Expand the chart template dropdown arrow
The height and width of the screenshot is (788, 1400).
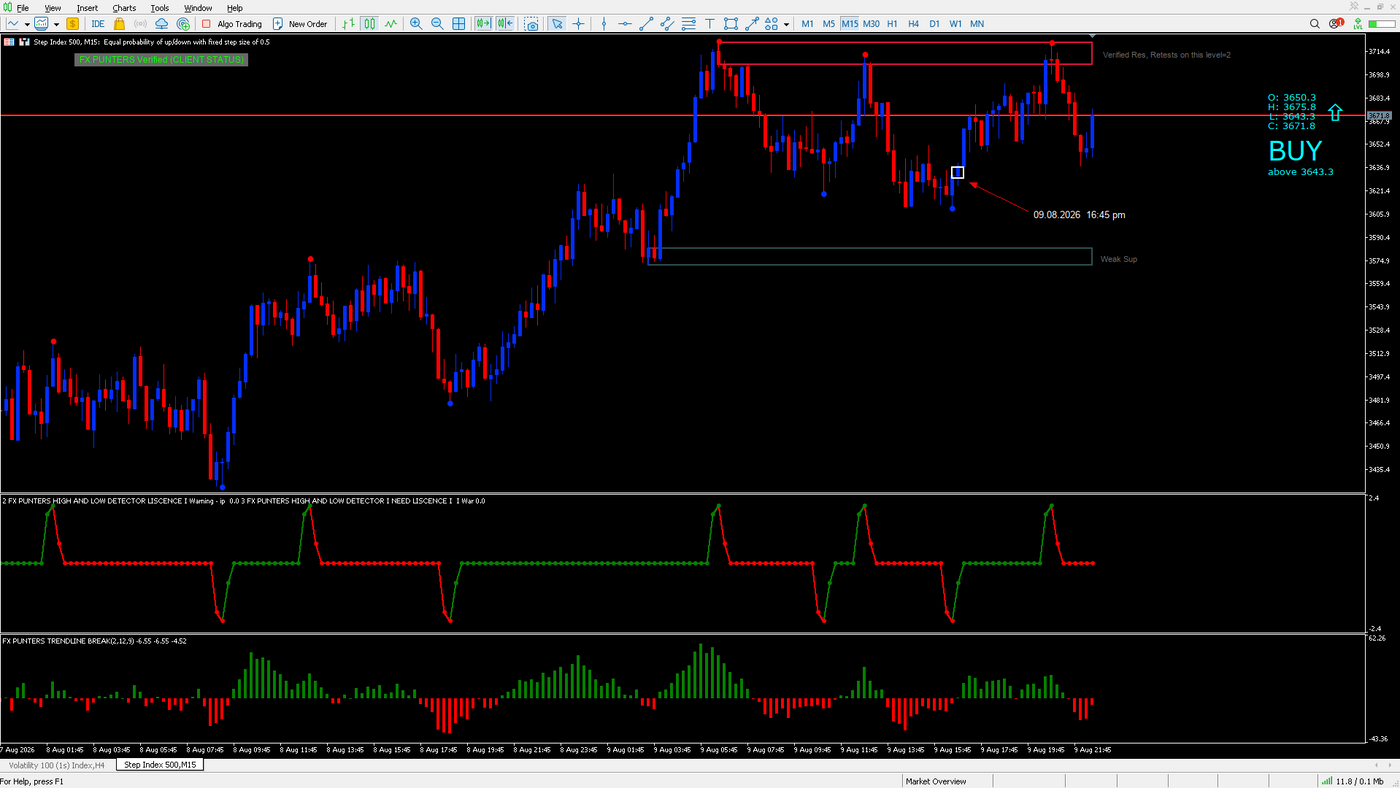[x=56, y=24]
